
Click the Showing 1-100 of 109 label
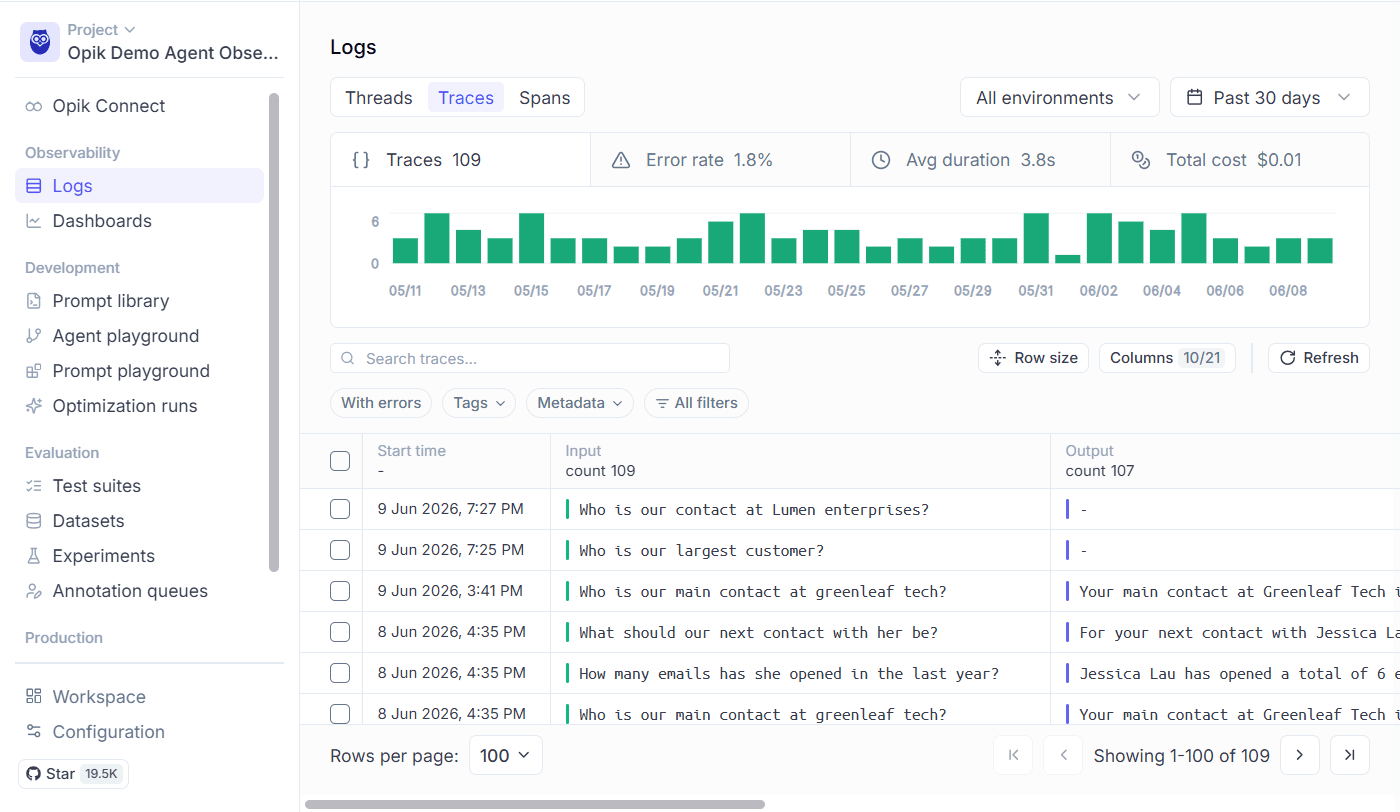(x=1182, y=756)
